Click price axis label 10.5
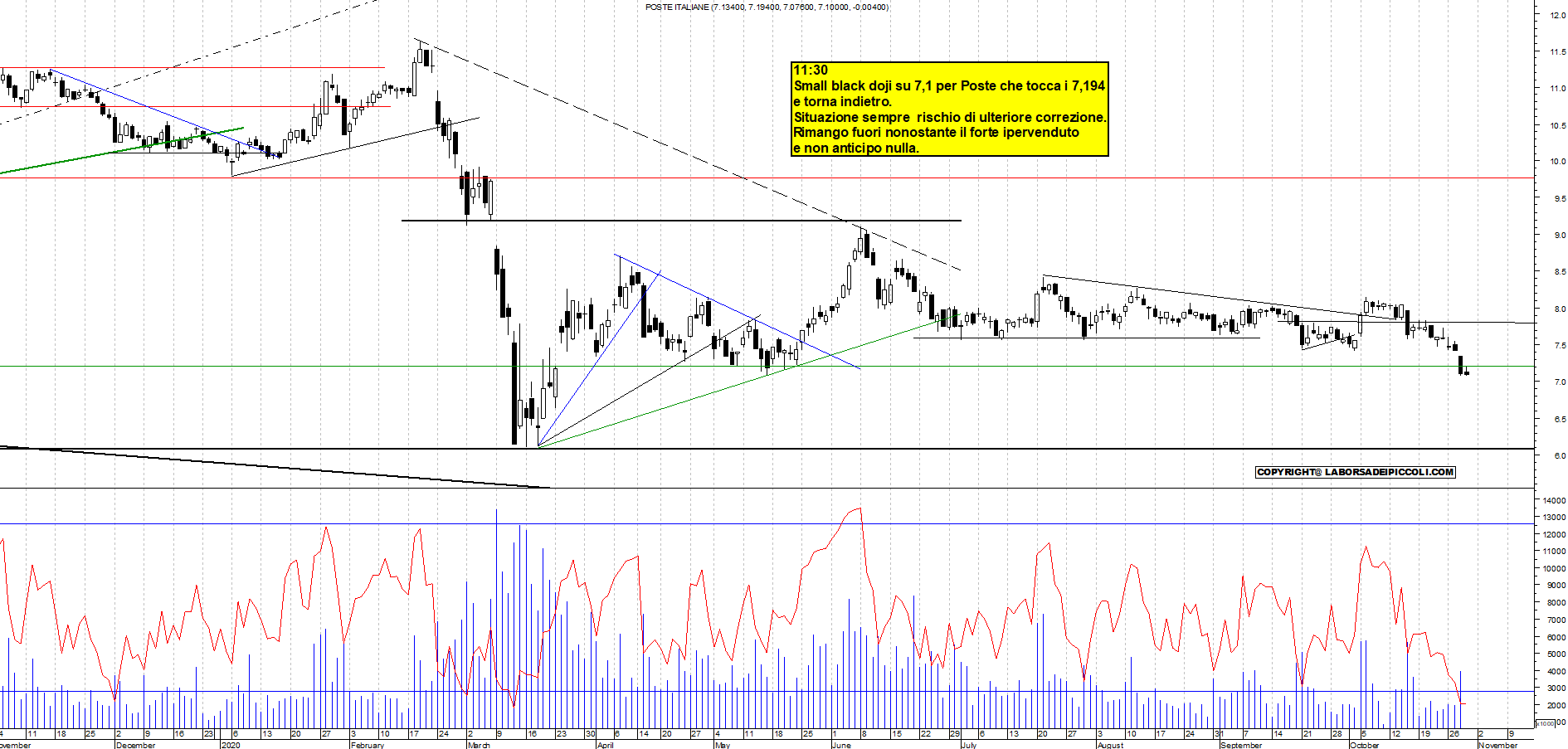This screenshot has width=1568, height=749. tap(1557, 125)
